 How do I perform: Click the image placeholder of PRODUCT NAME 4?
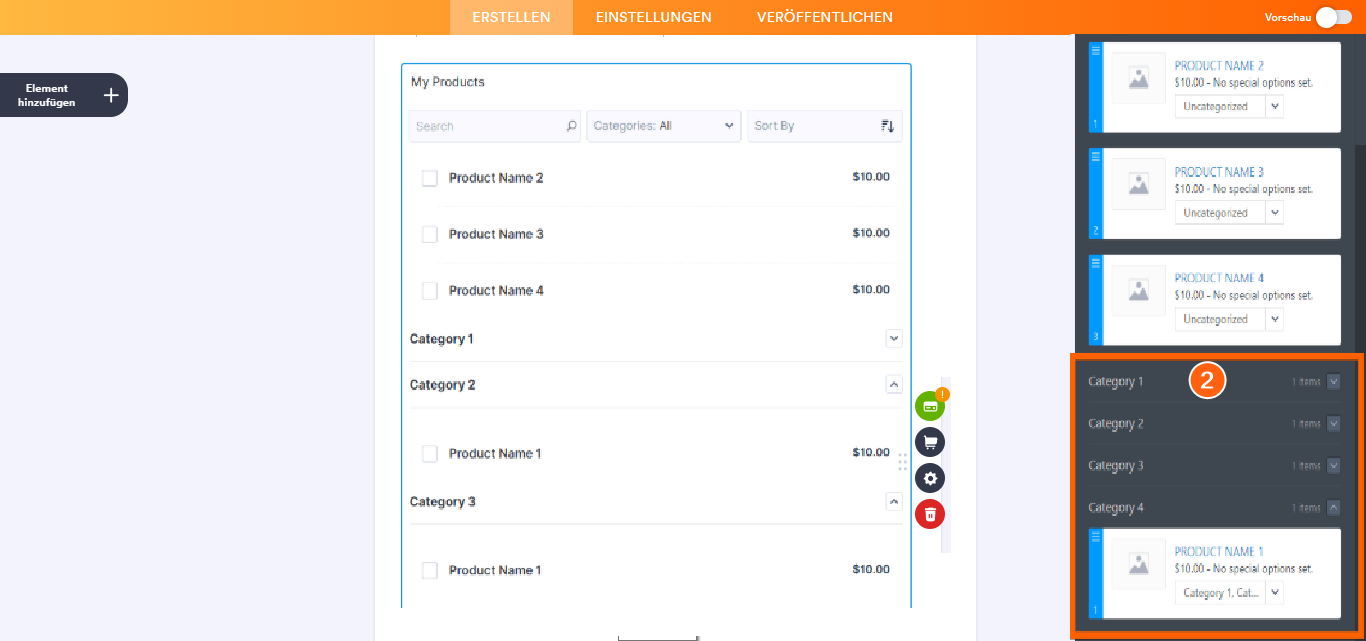[x=1138, y=290]
